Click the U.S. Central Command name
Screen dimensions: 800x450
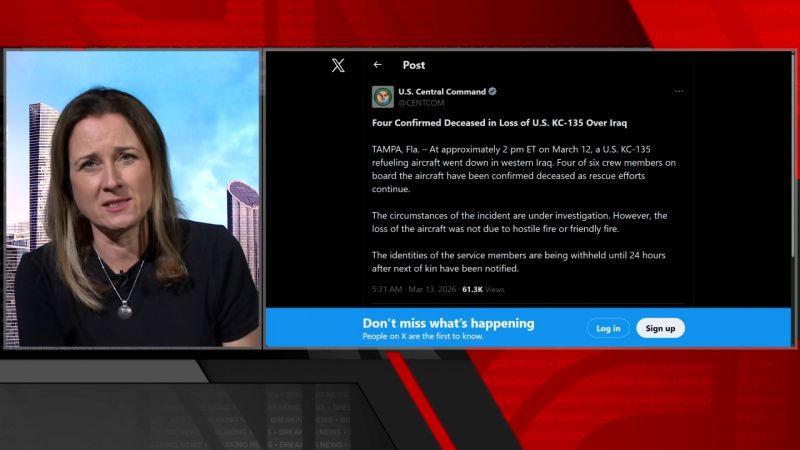[x=441, y=91]
